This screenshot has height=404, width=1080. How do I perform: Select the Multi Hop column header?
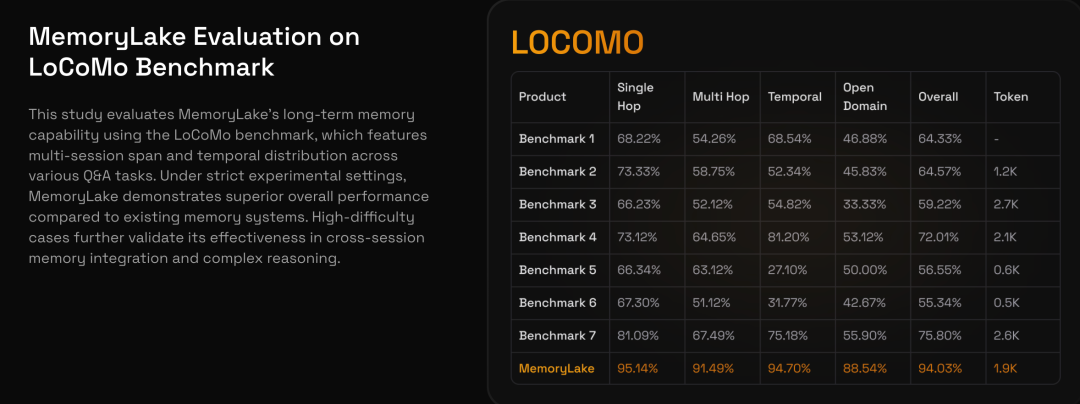721,97
